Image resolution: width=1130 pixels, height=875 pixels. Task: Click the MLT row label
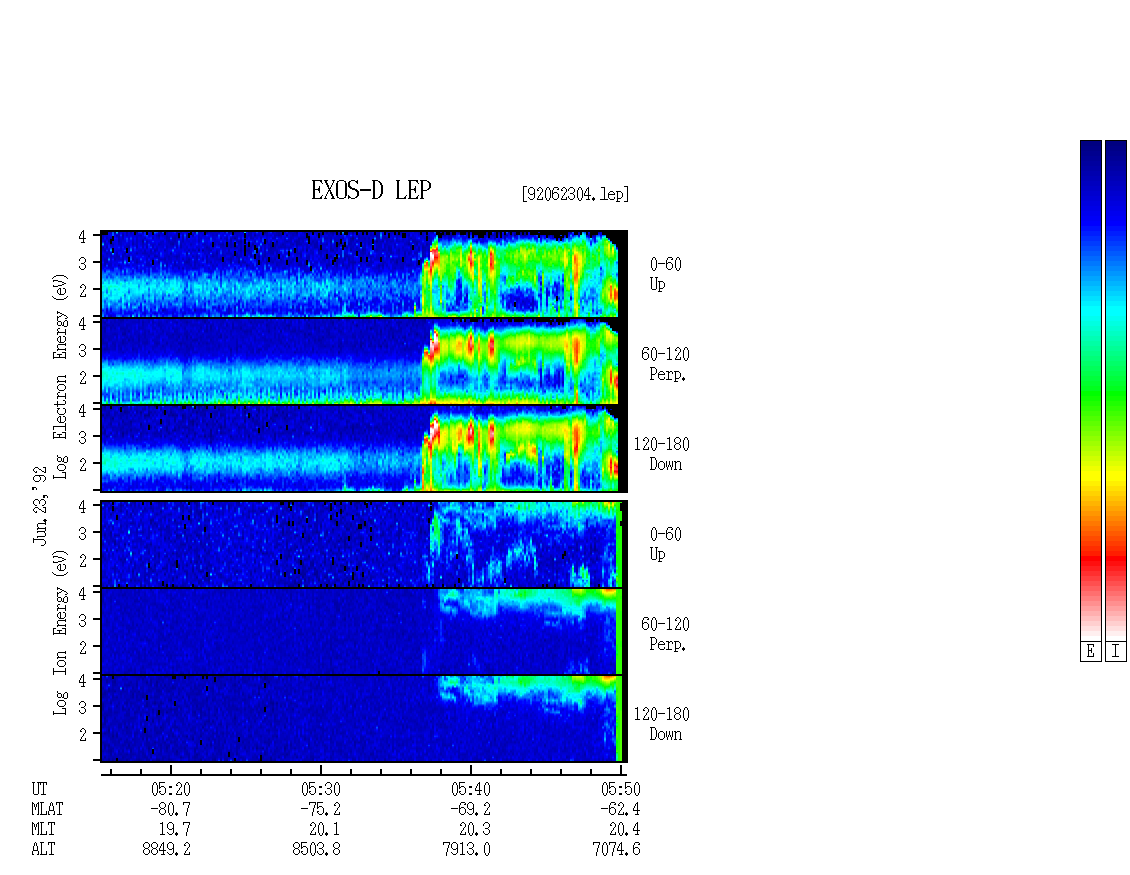click(x=43, y=830)
